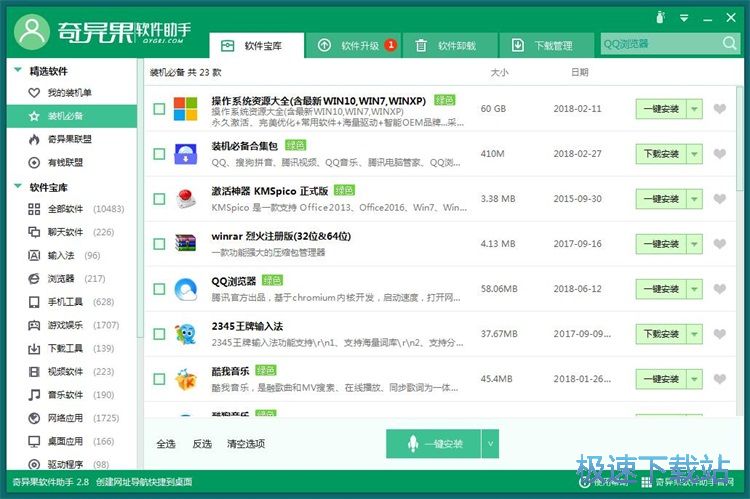This screenshot has width=750, height=499.
Task: Switch to the 软件升级 tab
Action: click(354, 45)
